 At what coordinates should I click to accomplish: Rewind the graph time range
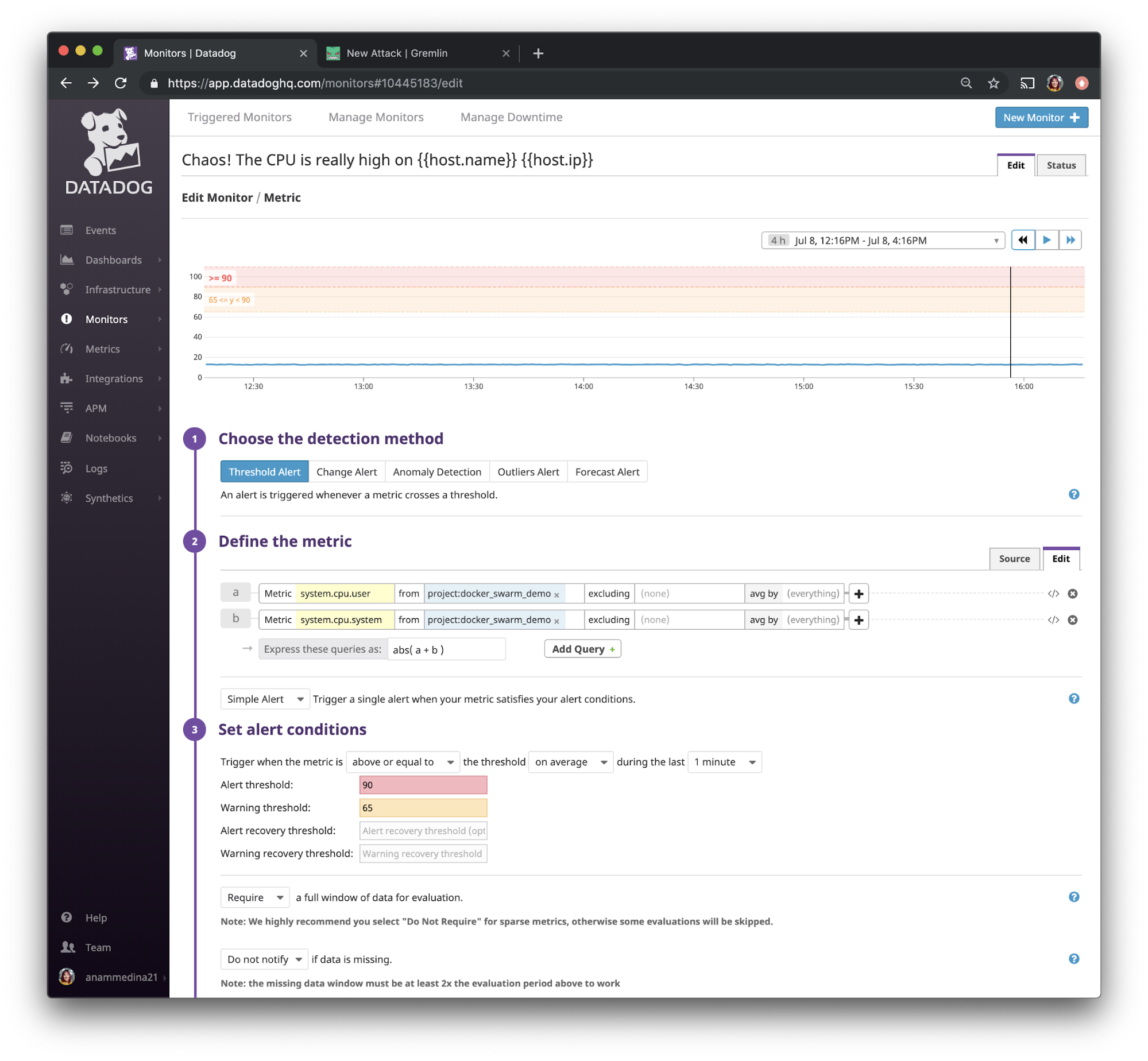pyautogui.click(x=1023, y=240)
